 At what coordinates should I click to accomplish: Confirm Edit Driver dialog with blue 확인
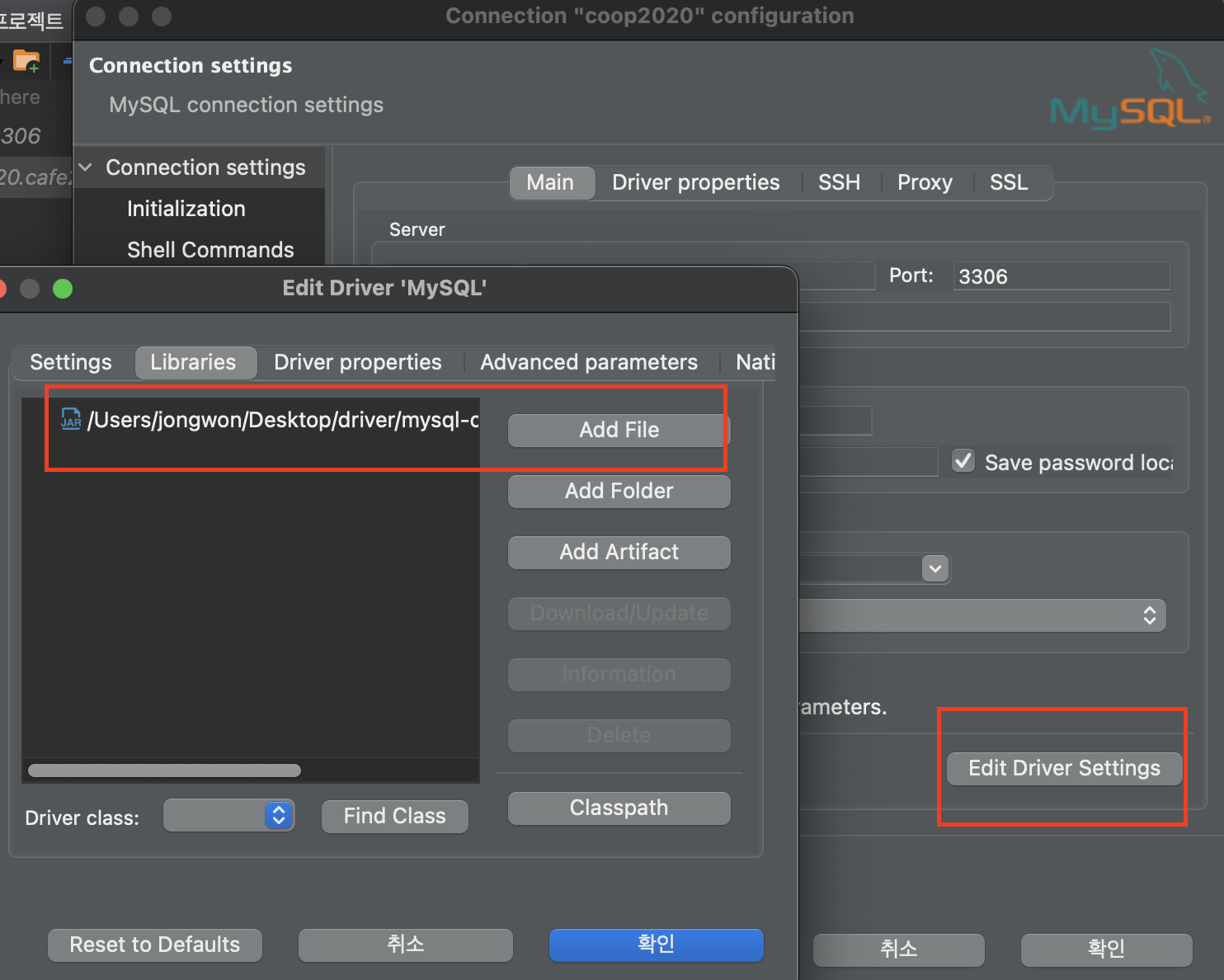[657, 945]
